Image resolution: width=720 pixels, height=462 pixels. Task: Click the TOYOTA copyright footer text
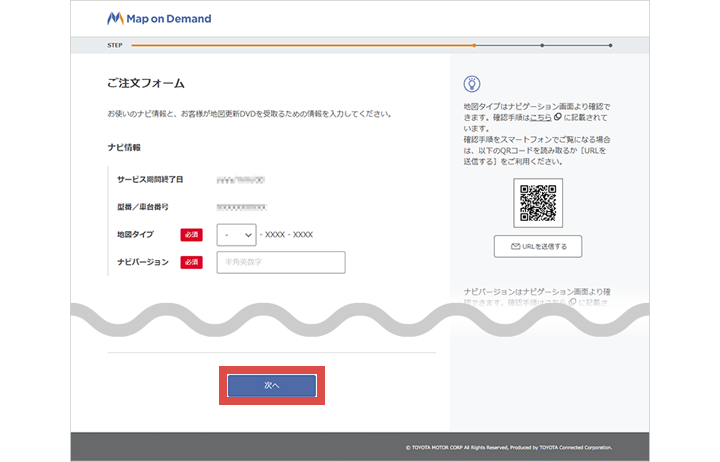(x=509, y=447)
